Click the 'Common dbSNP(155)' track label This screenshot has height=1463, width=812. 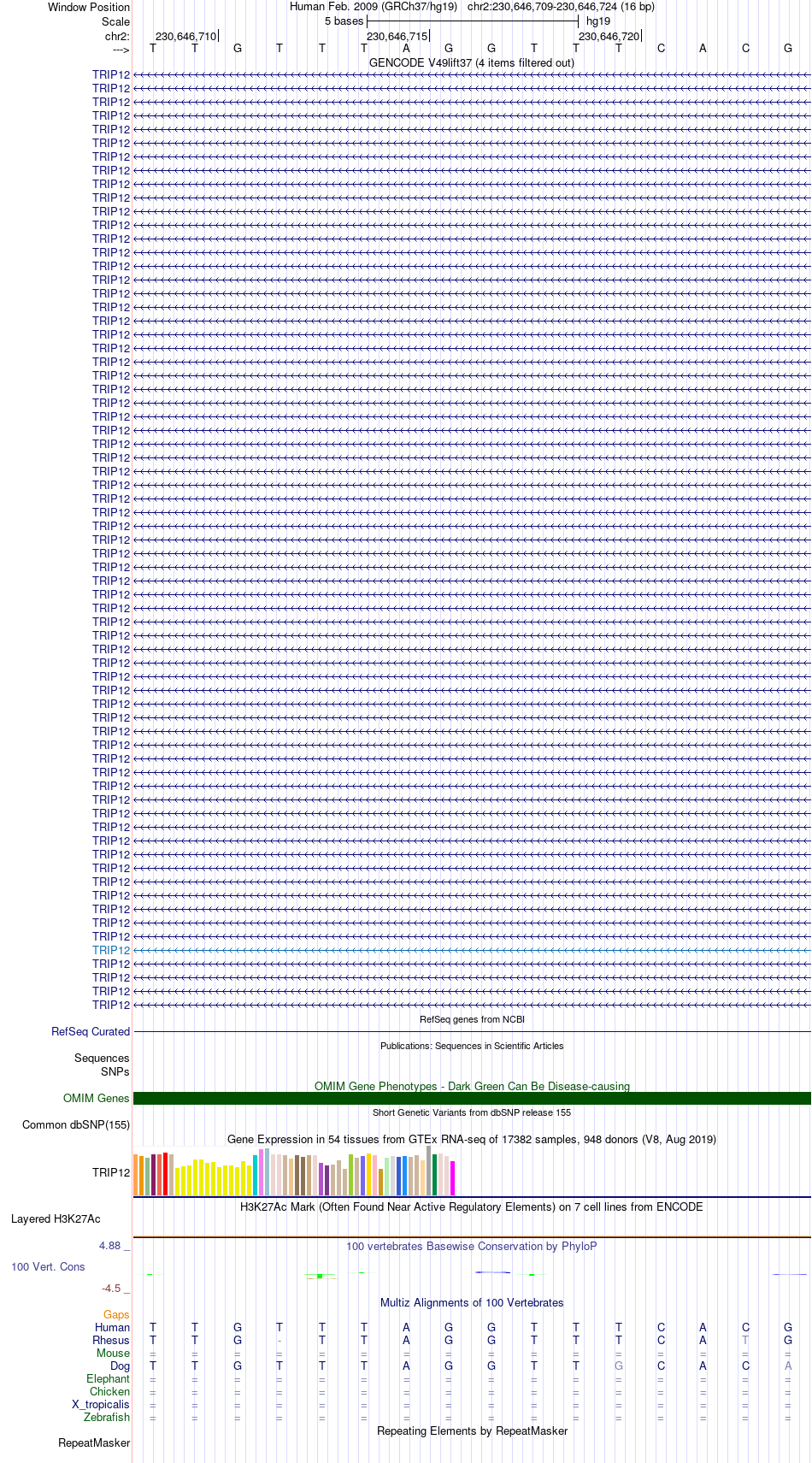[x=76, y=1125]
